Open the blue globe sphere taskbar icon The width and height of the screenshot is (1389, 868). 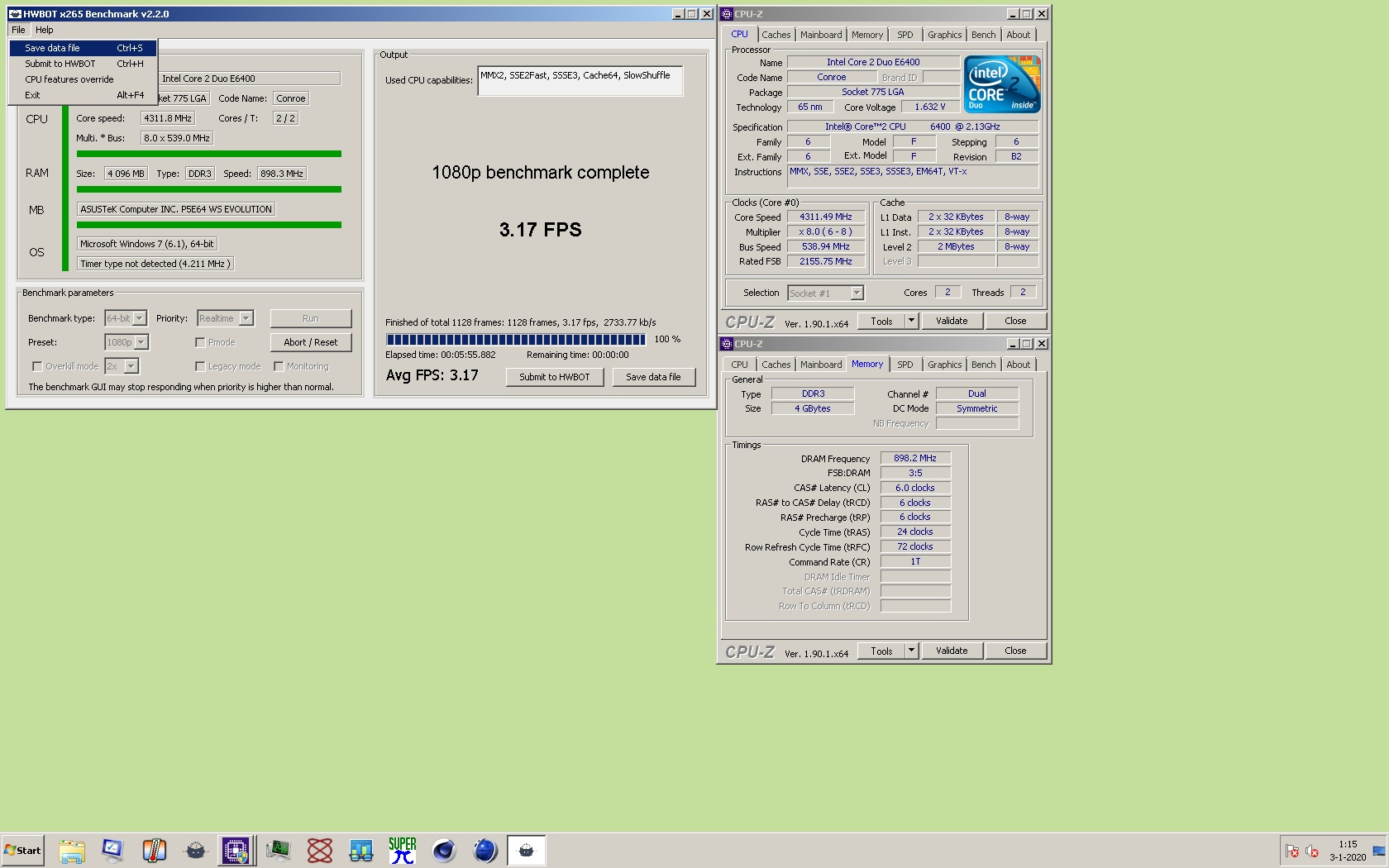pos(485,851)
